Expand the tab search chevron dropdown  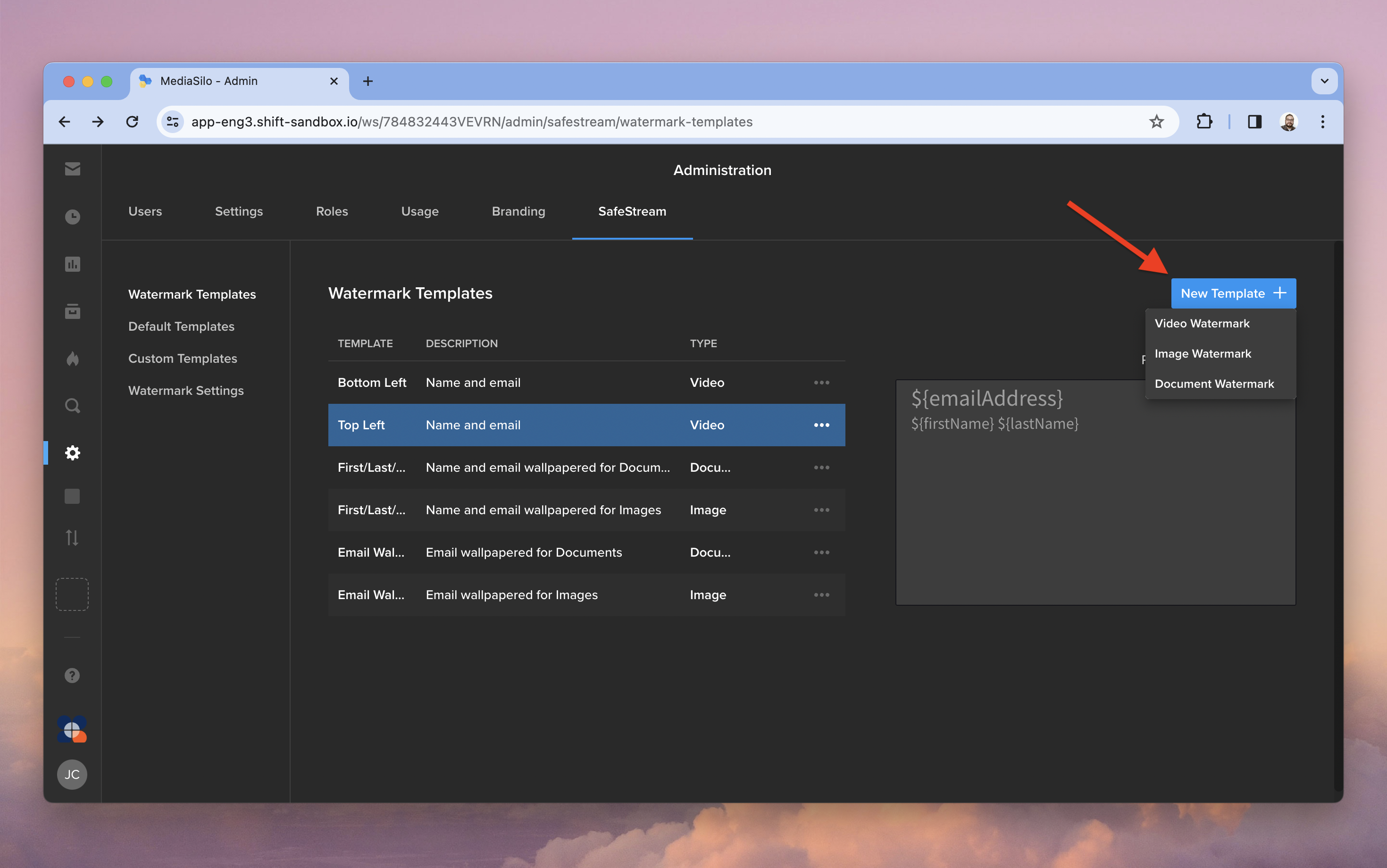(1324, 81)
